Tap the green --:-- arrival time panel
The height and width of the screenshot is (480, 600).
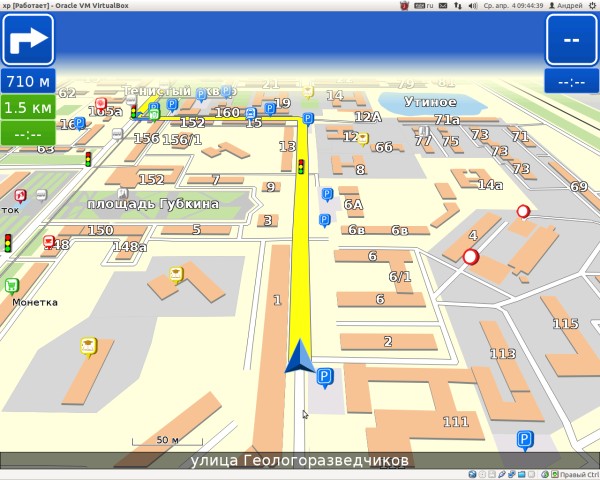coord(28,132)
